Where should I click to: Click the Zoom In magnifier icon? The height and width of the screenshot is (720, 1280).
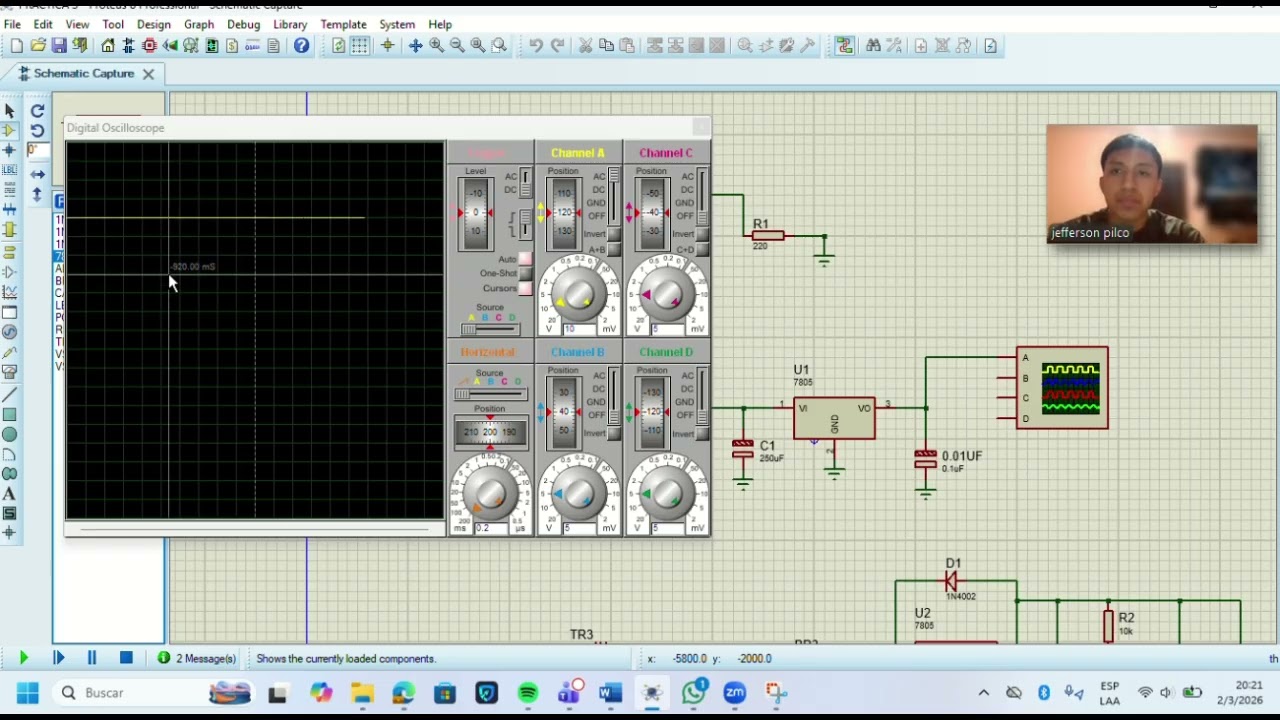pyautogui.click(x=437, y=46)
